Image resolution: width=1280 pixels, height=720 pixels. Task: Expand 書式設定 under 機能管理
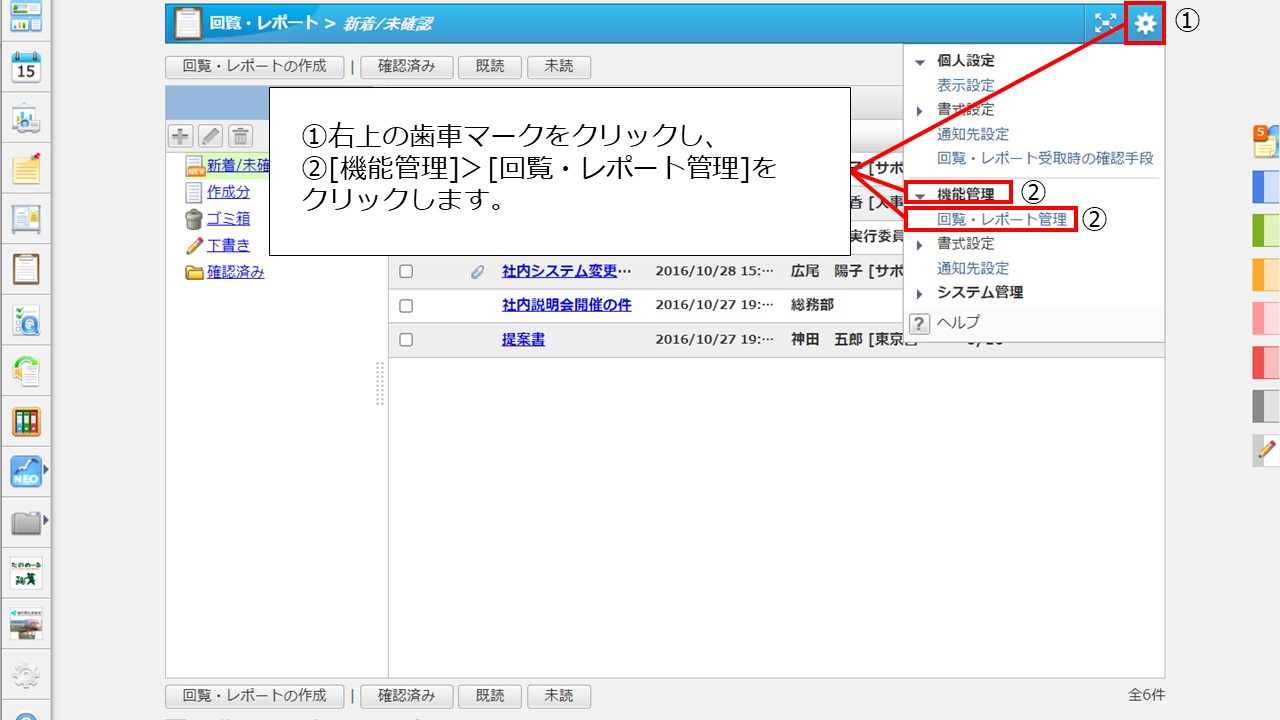coord(920,245)
